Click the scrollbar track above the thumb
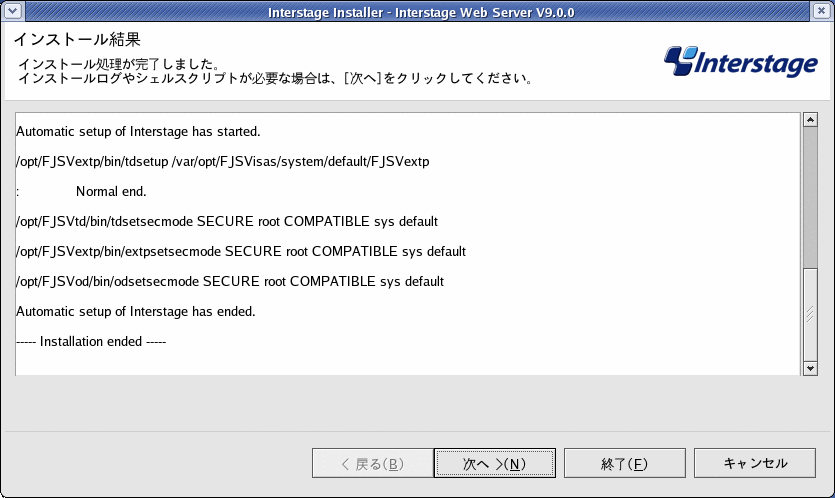The image size is (835, 498). 810,197
